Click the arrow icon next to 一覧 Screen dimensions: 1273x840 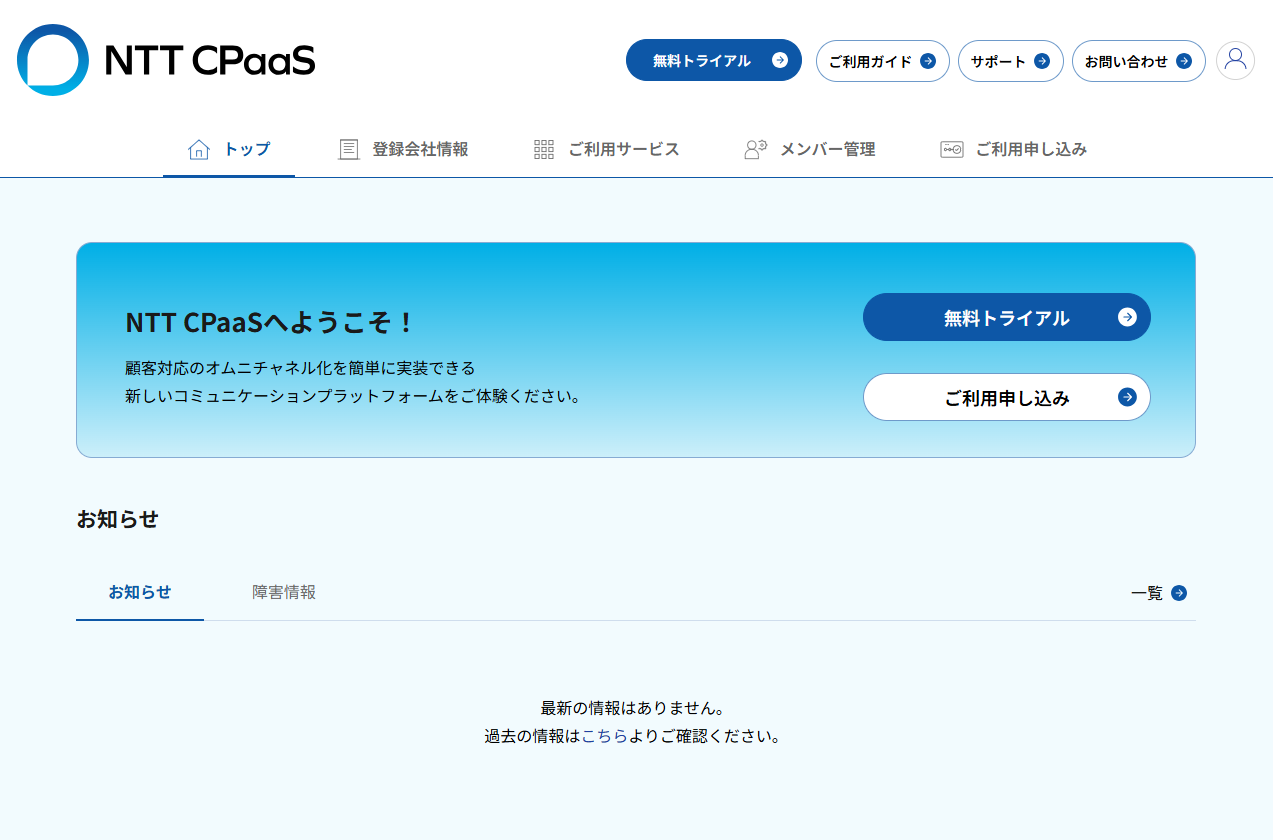click(x=1179, y=593)
